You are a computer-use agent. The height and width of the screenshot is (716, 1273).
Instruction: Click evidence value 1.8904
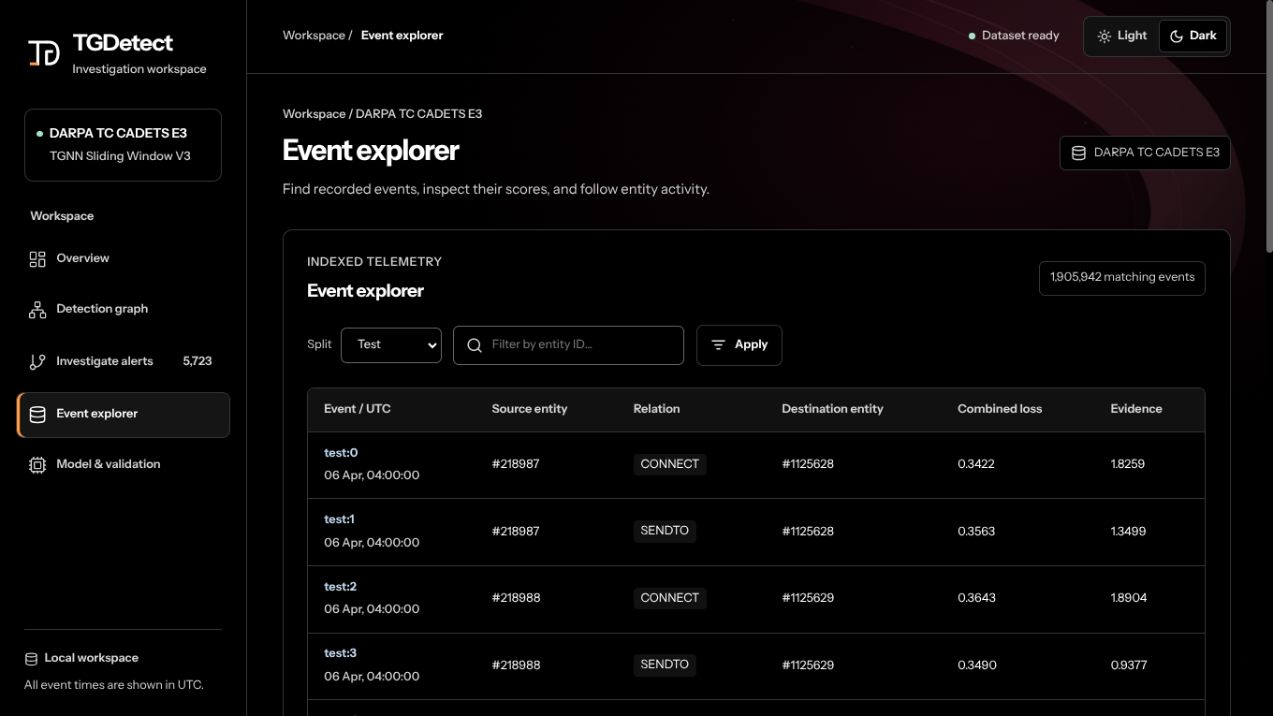pyautogui.click(x=1129, y=598)
